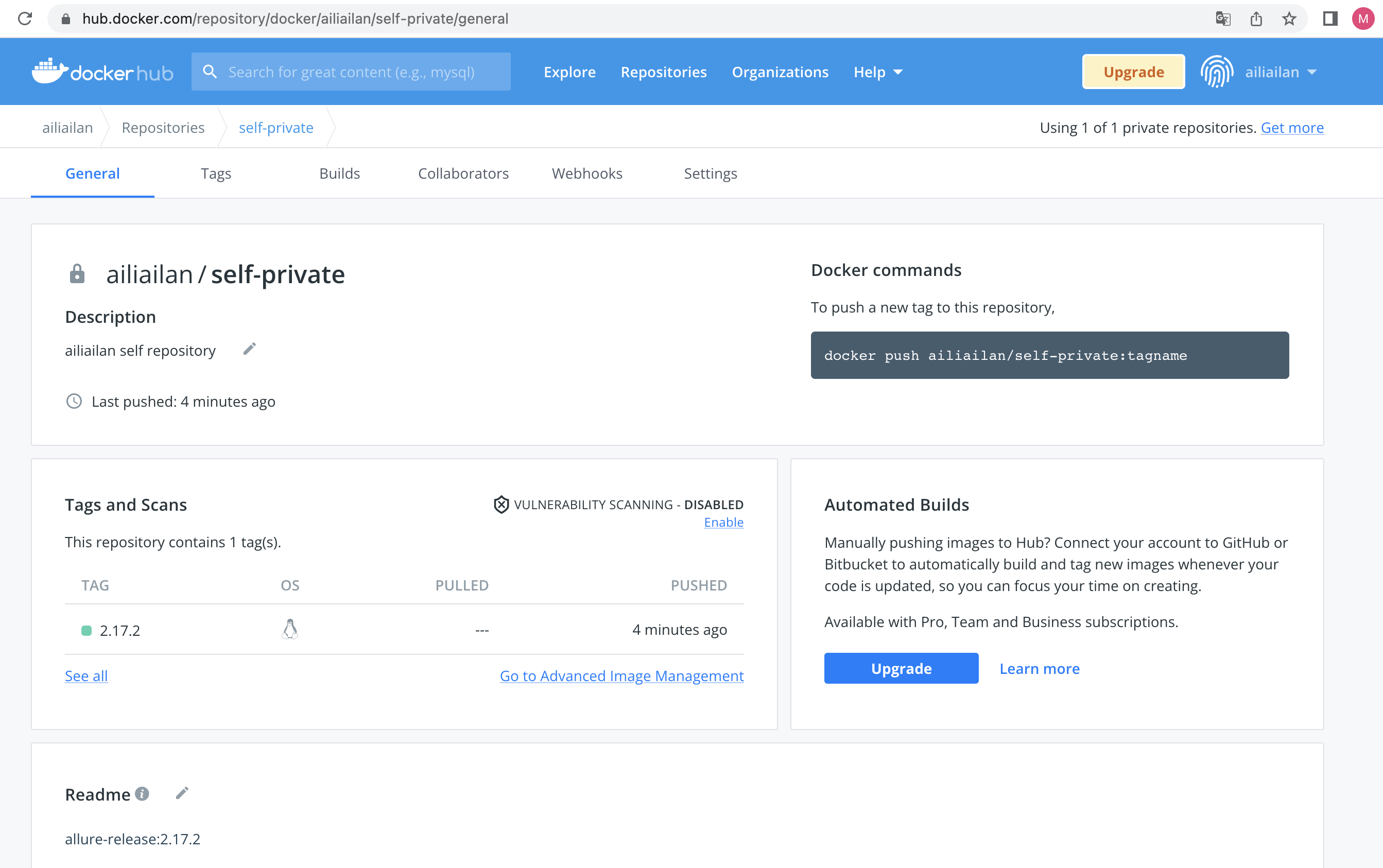Viewport: 1383px width, 868px height.
Task: Click the PUSHED column header
Action: tap(699, 585)
